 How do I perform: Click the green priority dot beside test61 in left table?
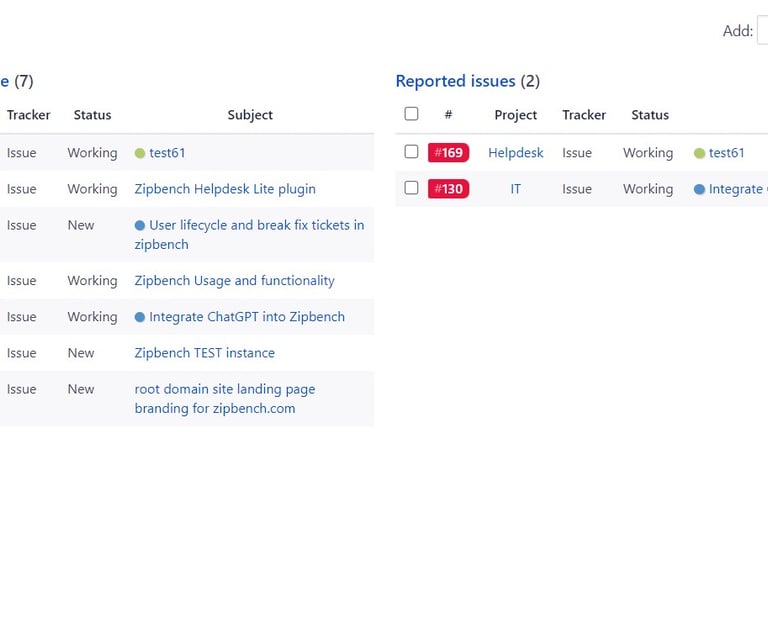click(140, 153)
